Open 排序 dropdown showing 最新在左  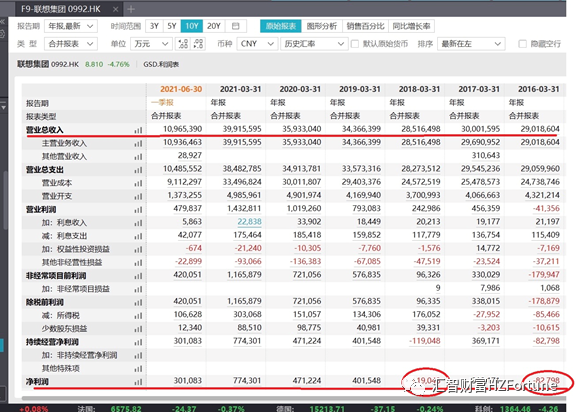point(471,44)
